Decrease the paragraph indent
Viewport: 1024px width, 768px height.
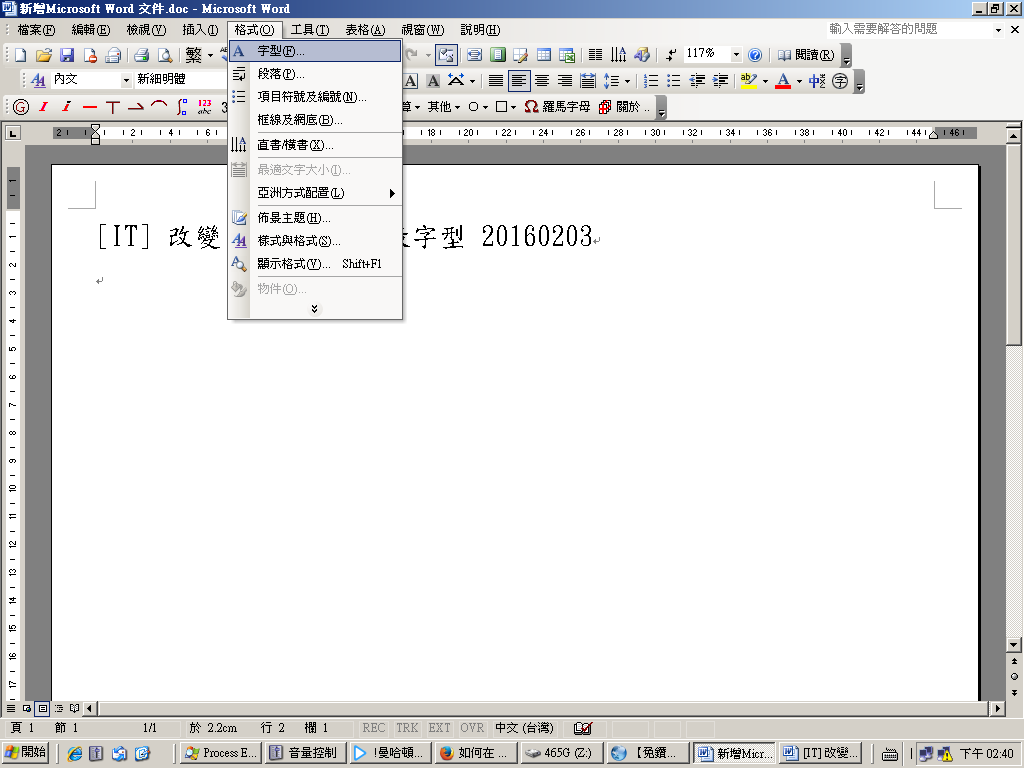click(697, 81)
